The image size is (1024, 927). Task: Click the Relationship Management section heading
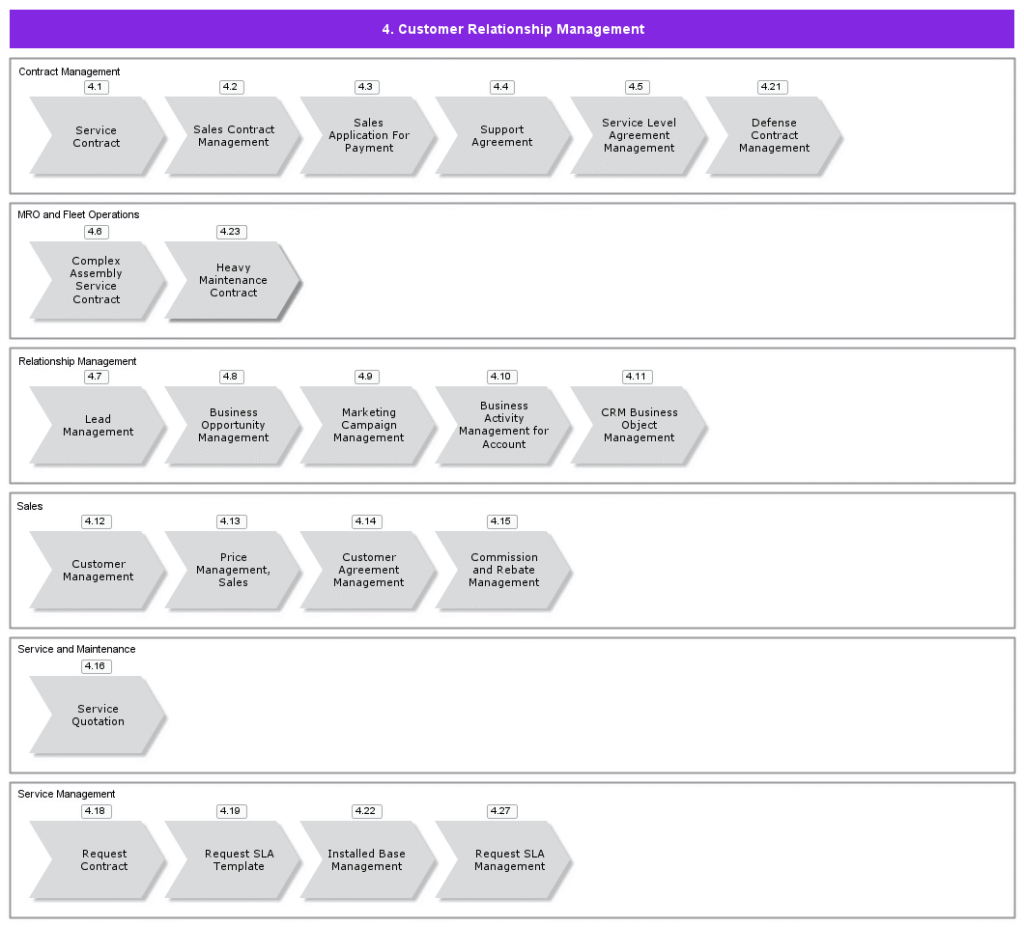[77, 361]
